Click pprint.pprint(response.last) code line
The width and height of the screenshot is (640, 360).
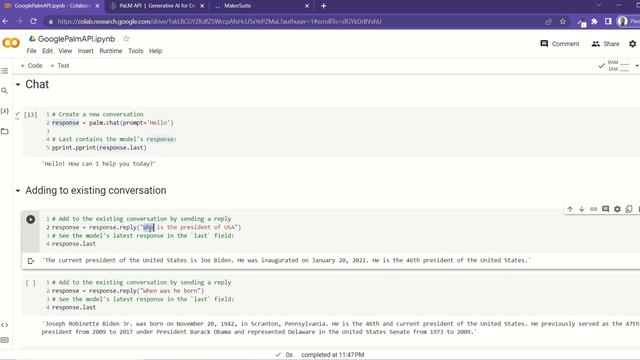pos(99,148)
